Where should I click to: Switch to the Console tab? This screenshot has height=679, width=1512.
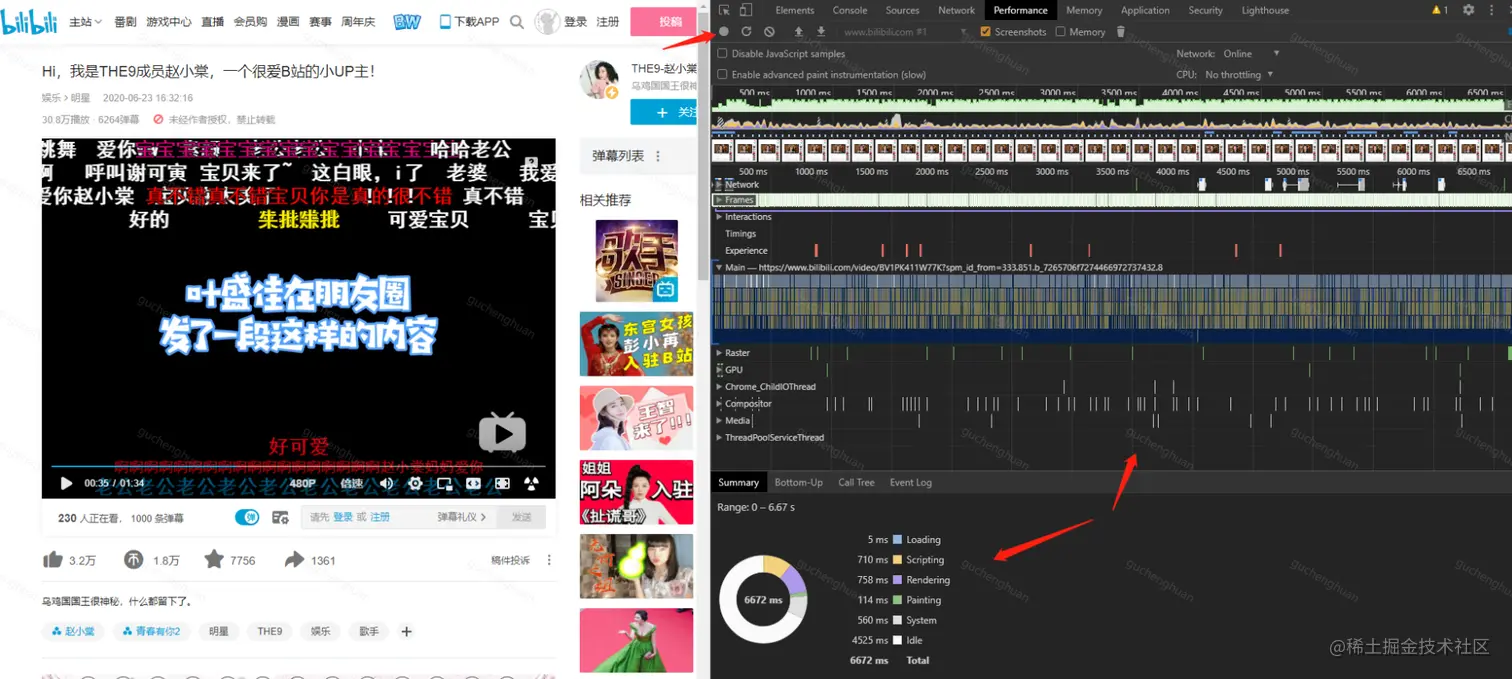coord(850,10)
